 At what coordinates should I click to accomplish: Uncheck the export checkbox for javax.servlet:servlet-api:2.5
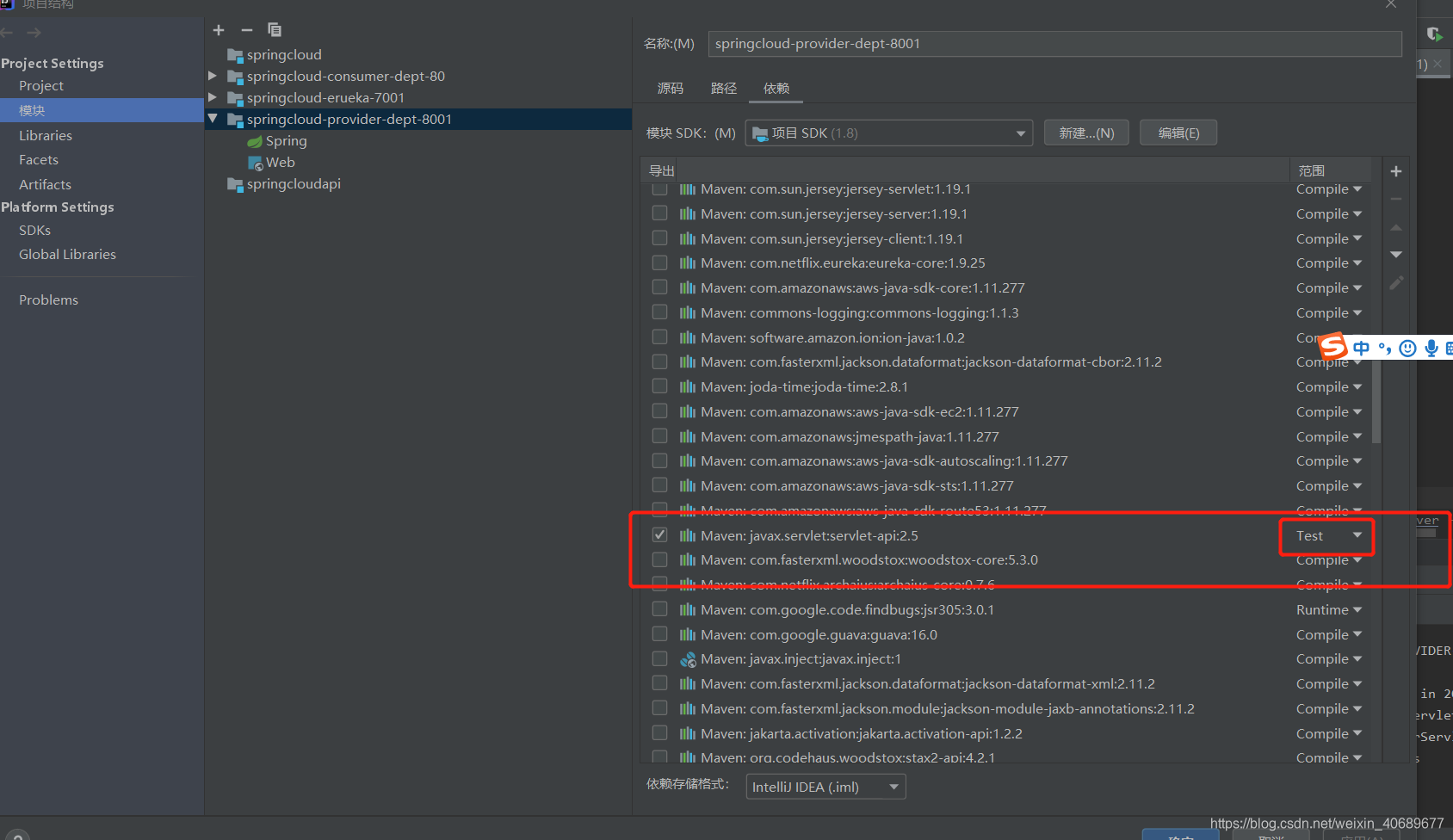[659, 534]
